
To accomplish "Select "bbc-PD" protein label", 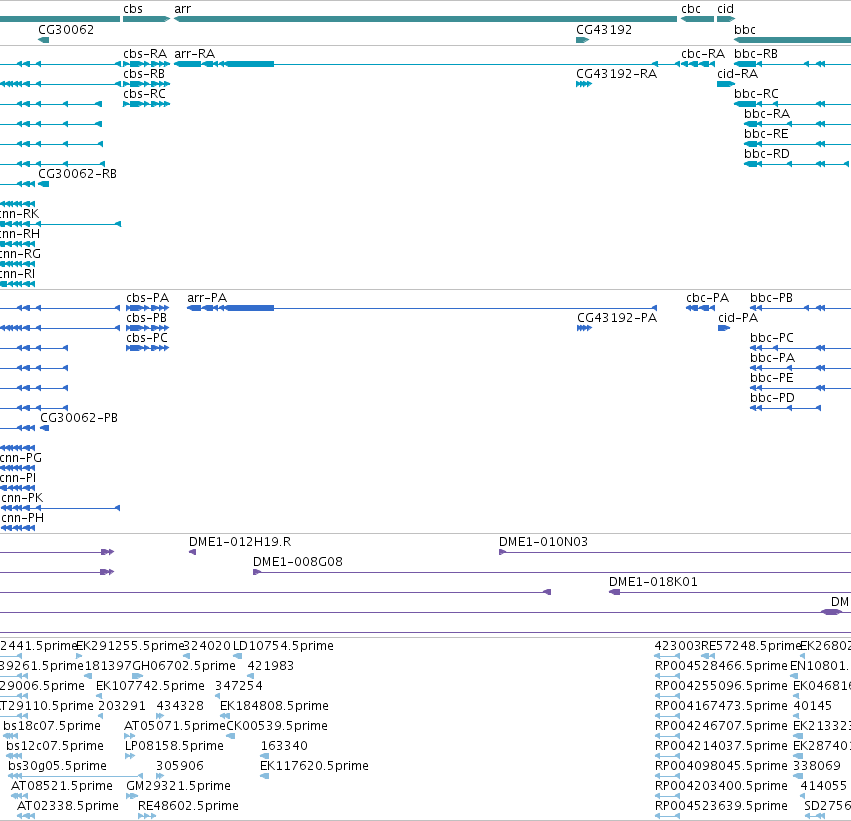I will click(x=772, y=399).
